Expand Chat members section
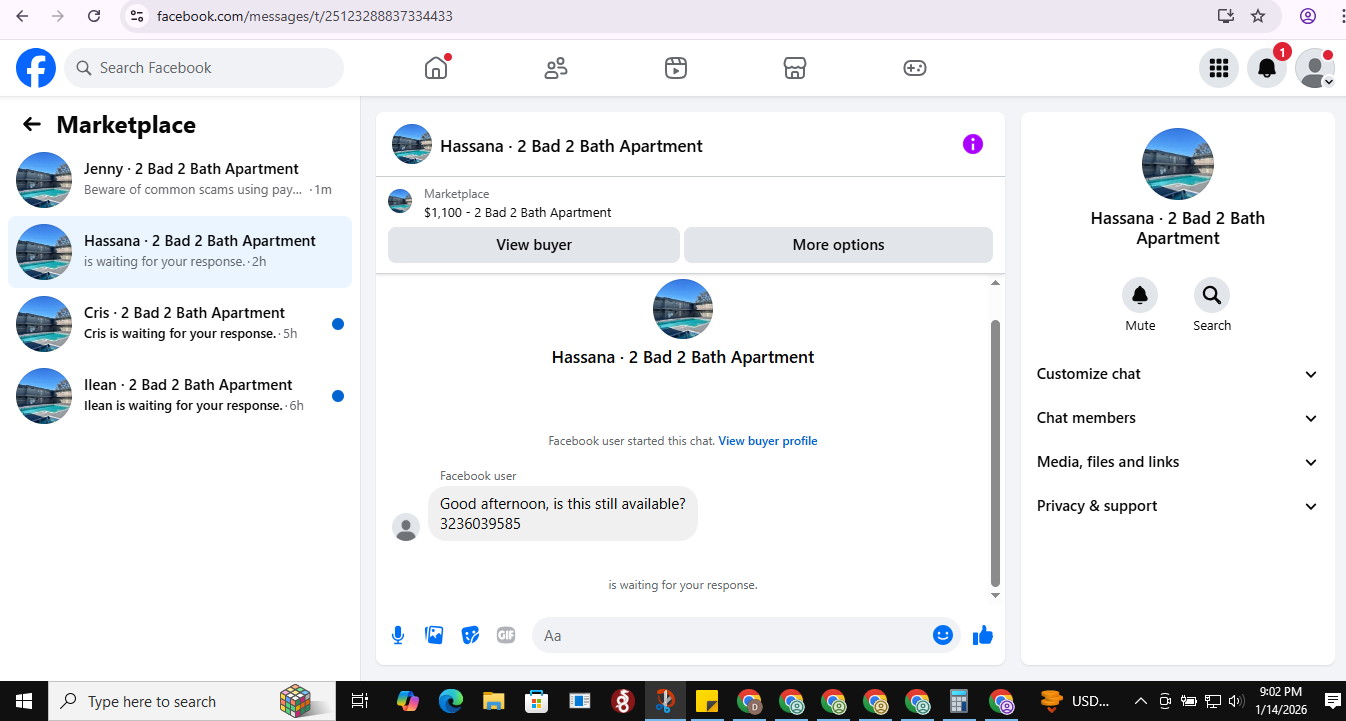Screen dimensions: 1346x721 tap(1178, 418)
